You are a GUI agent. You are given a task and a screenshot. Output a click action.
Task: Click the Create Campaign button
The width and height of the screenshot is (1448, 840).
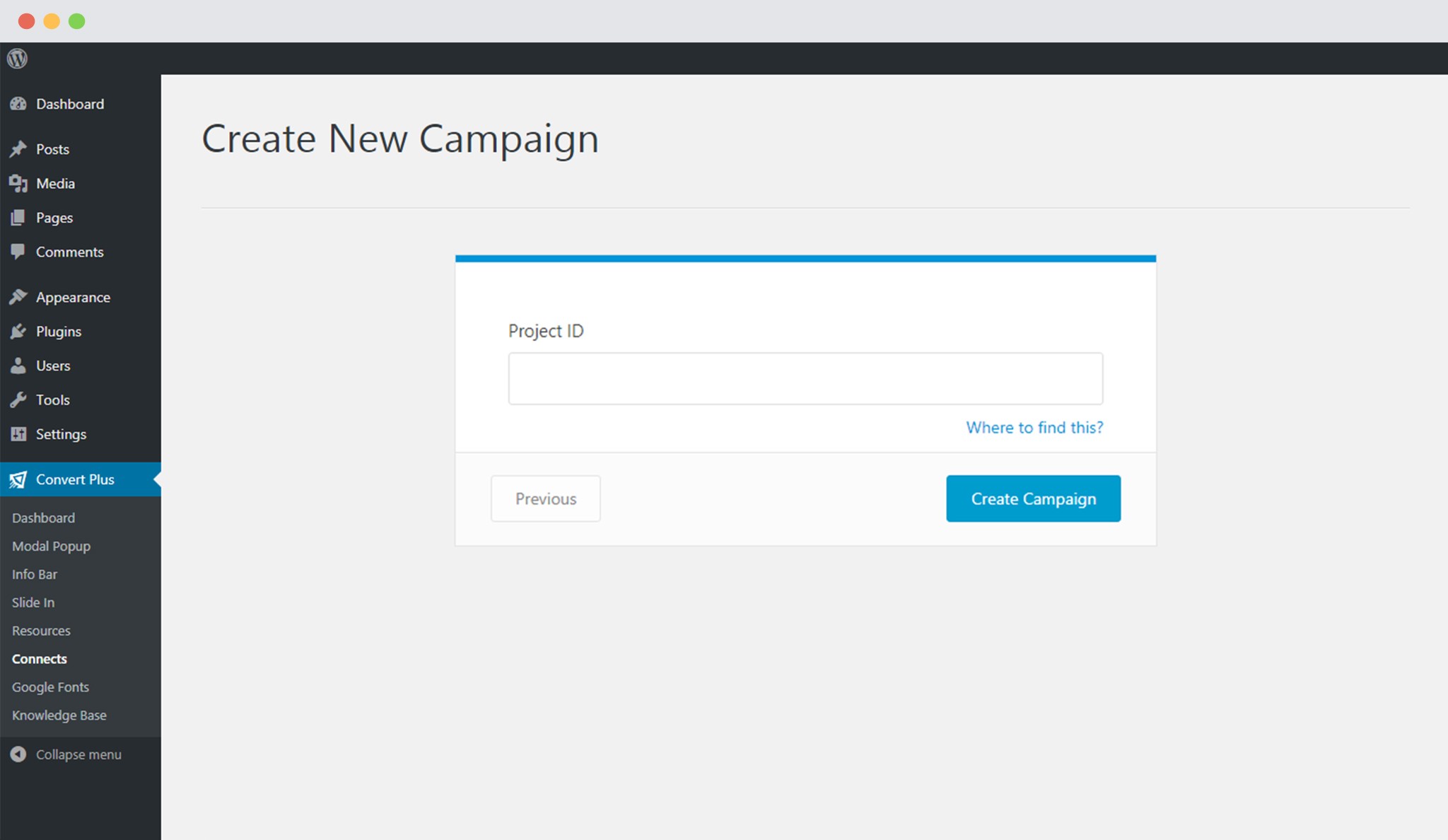coord(1033,498)
